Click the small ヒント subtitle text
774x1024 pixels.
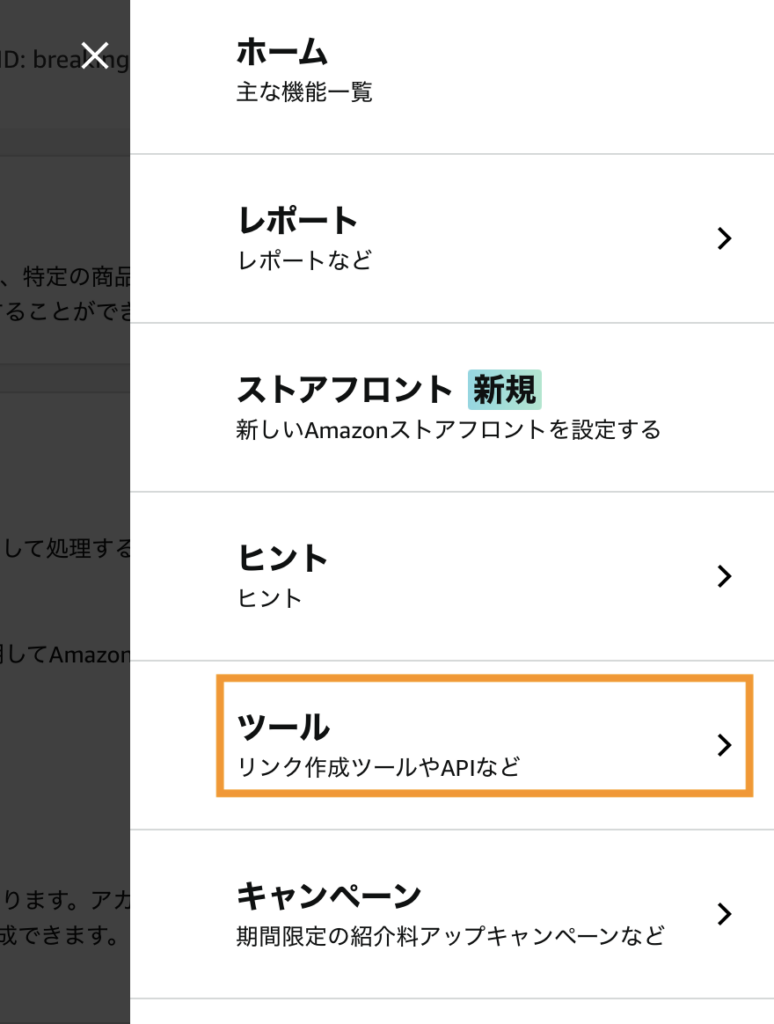tap(269, 598)
